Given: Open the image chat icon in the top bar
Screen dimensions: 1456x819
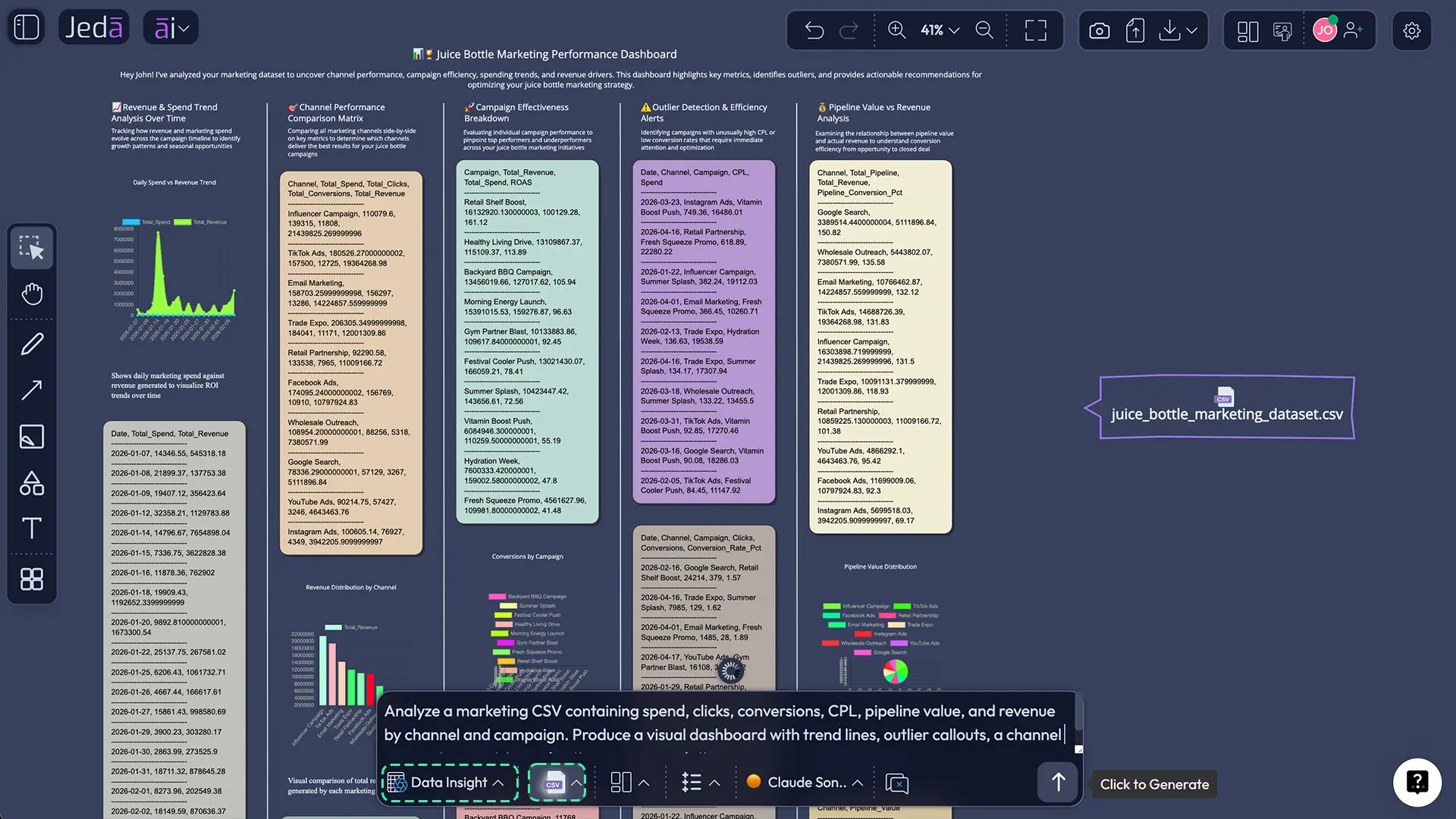Looking at the screenshot, I should [x=1282, y=31].
